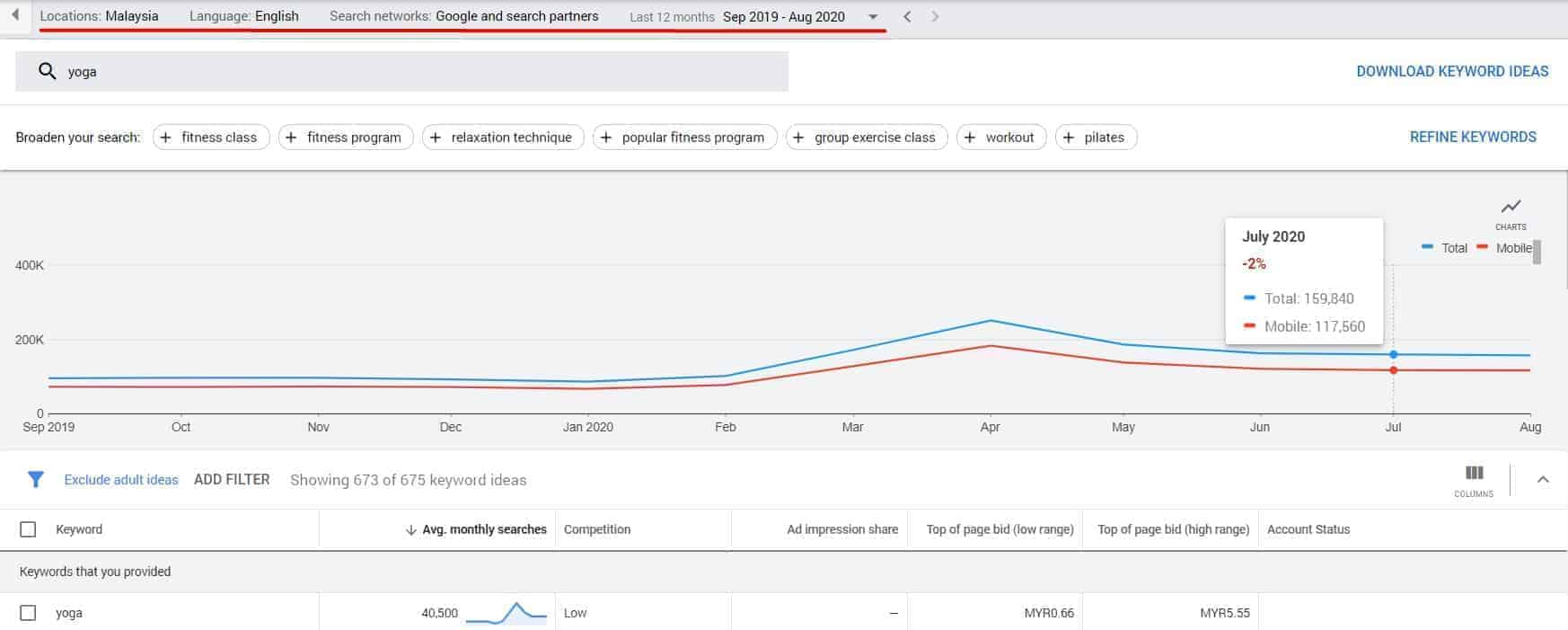Sort by Ad impression share column

(842, 529)
